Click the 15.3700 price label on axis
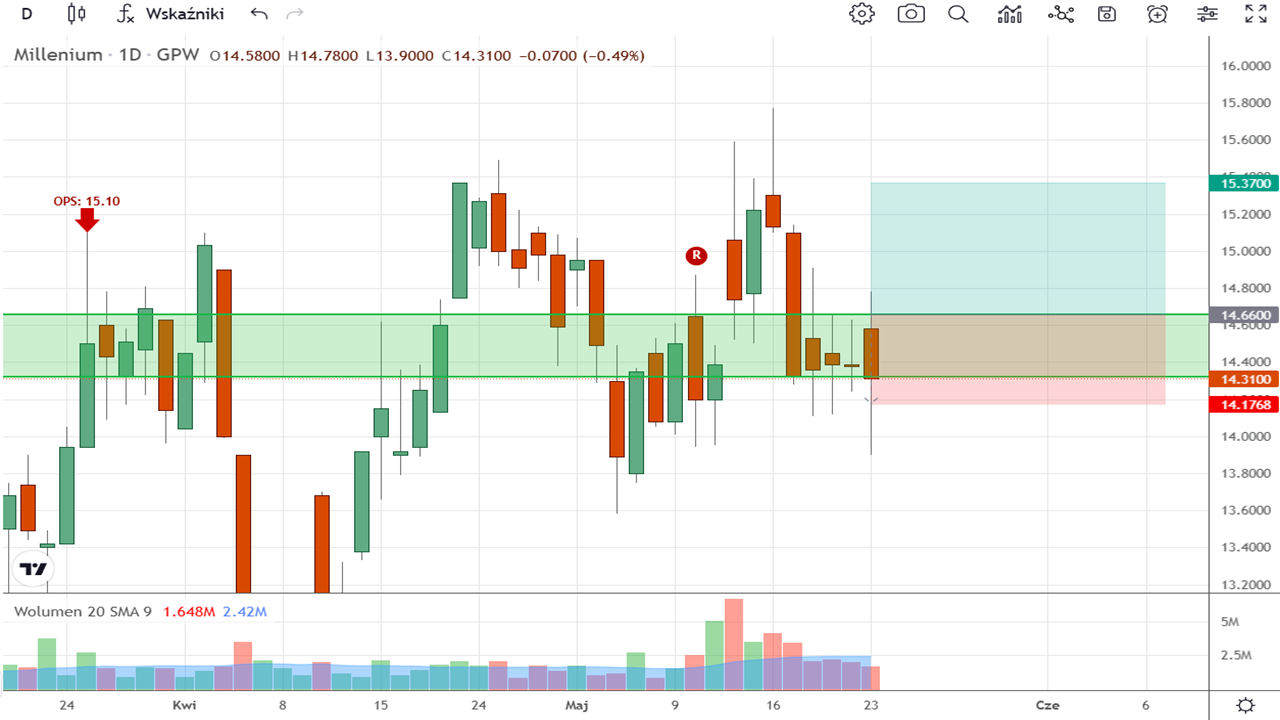 (1245, 183)
